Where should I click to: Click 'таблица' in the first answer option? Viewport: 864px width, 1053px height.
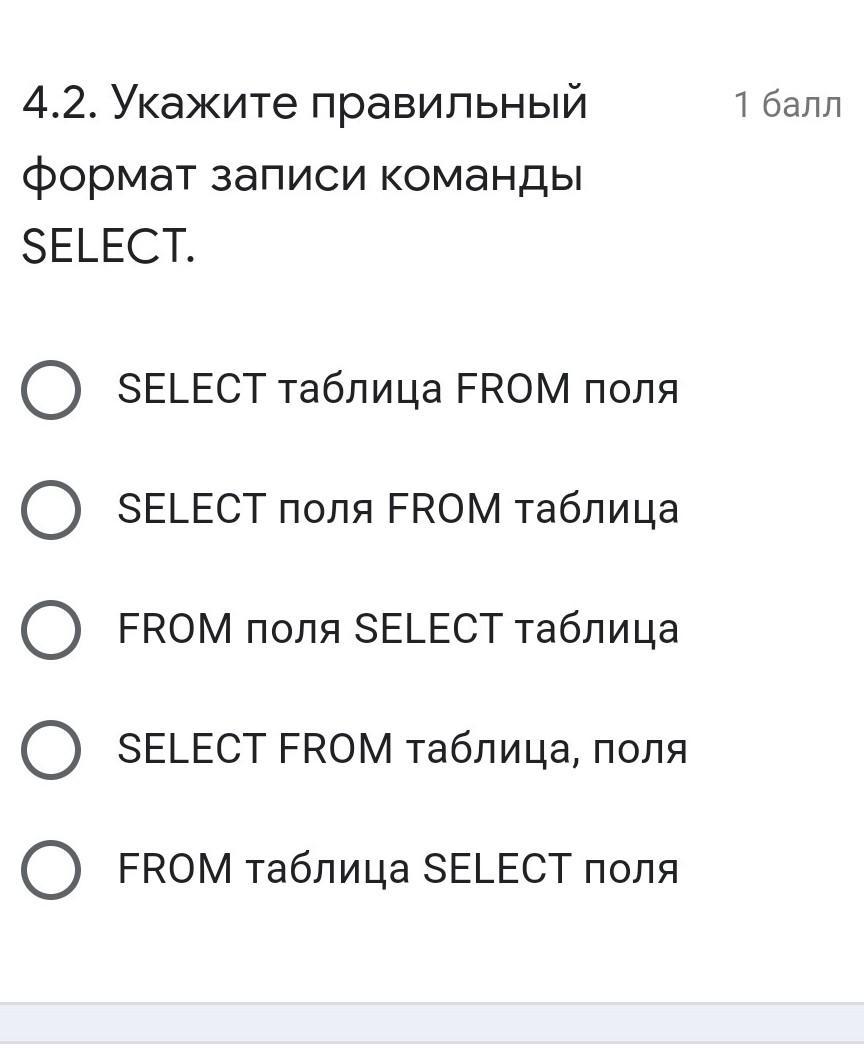[360, 389]
